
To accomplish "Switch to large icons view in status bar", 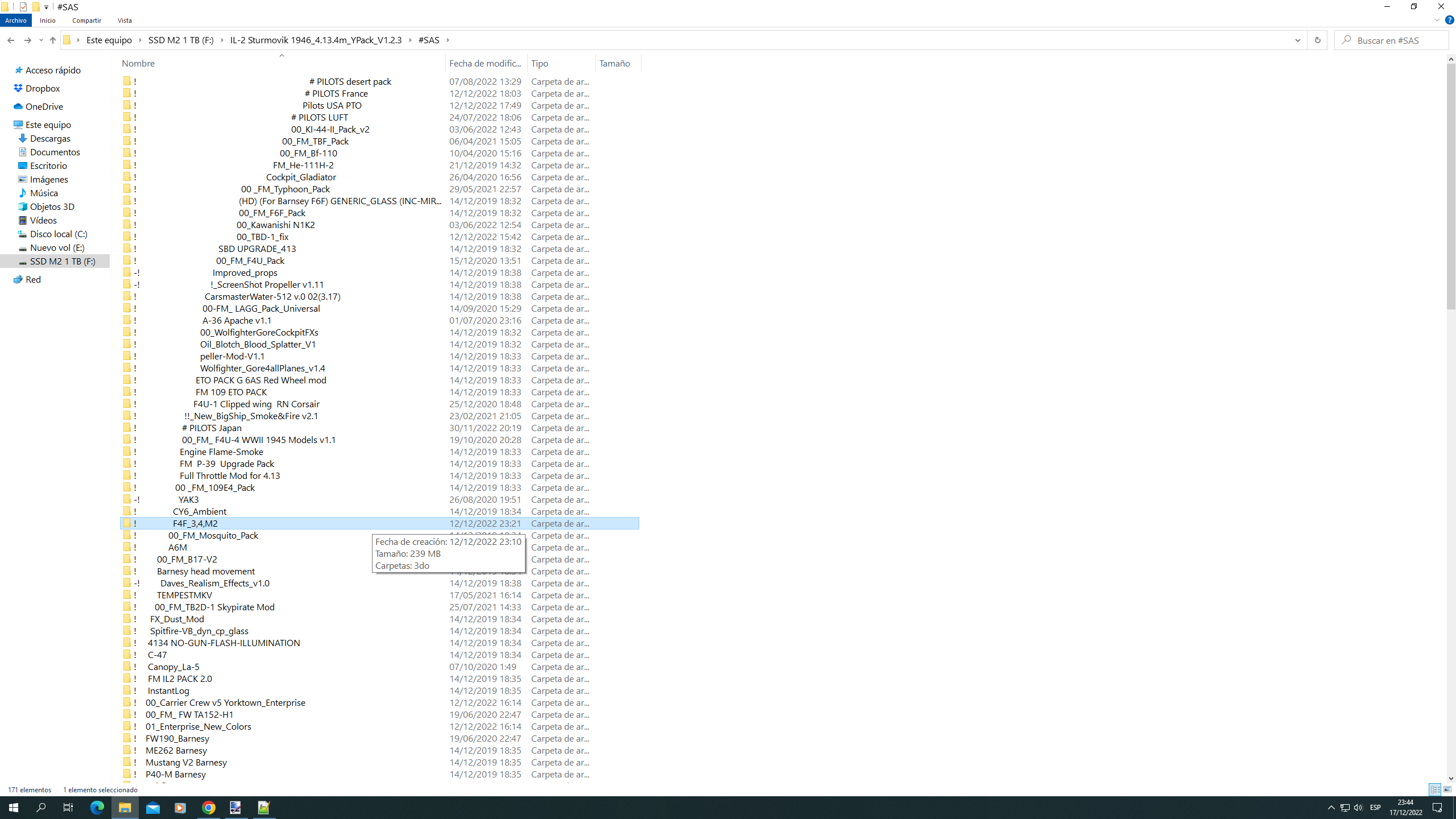I will [x=1447, y=789].
